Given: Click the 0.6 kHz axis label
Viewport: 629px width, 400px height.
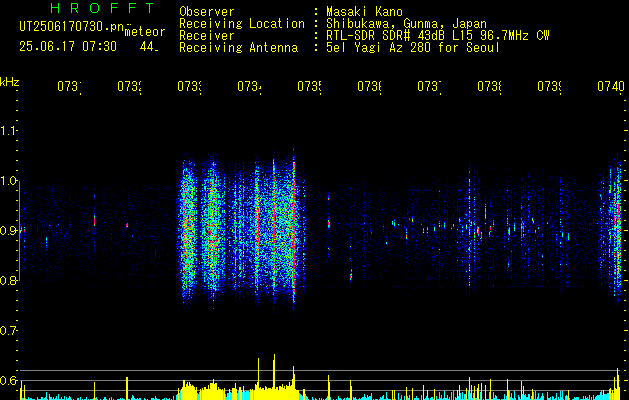Looking at the screenshot, I should [x=8, y=380].
